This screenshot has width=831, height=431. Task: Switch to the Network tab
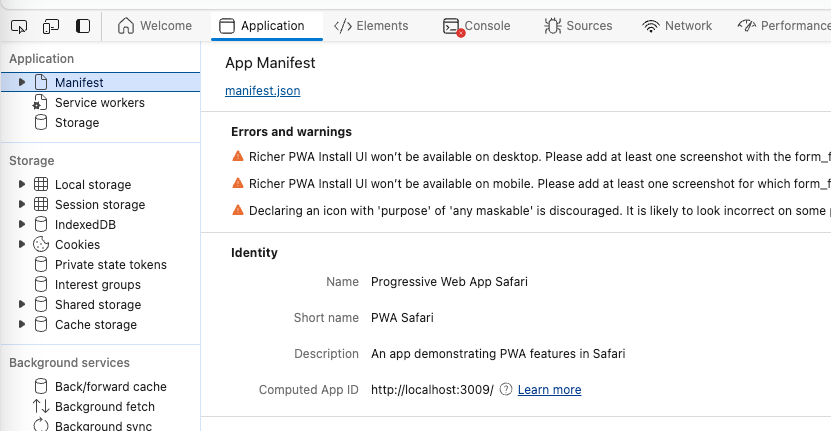click(x=677, y=26)
